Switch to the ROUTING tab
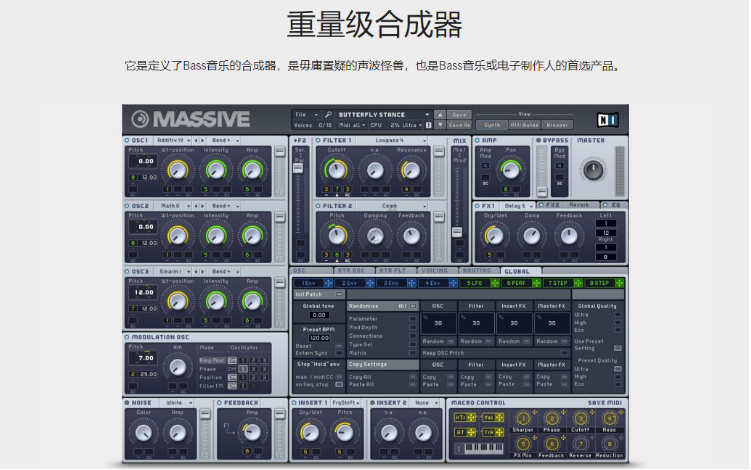 477,271
